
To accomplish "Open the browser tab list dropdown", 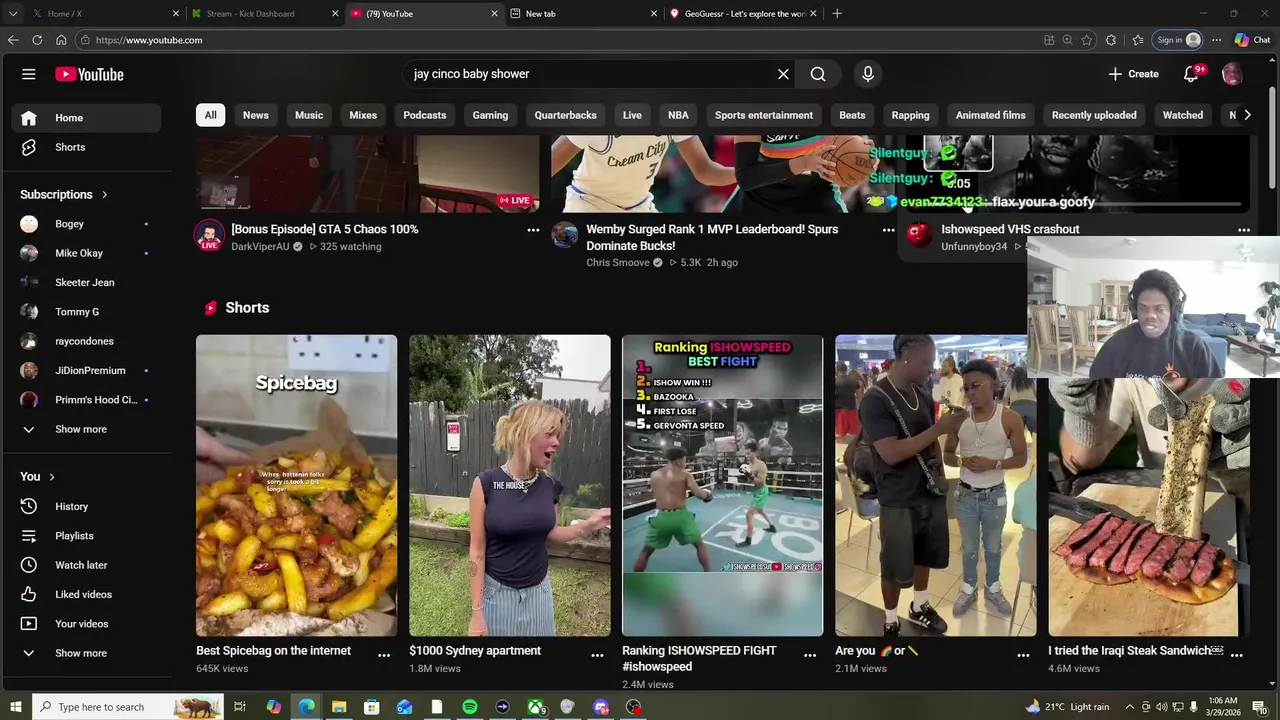I will pos(13,14).
